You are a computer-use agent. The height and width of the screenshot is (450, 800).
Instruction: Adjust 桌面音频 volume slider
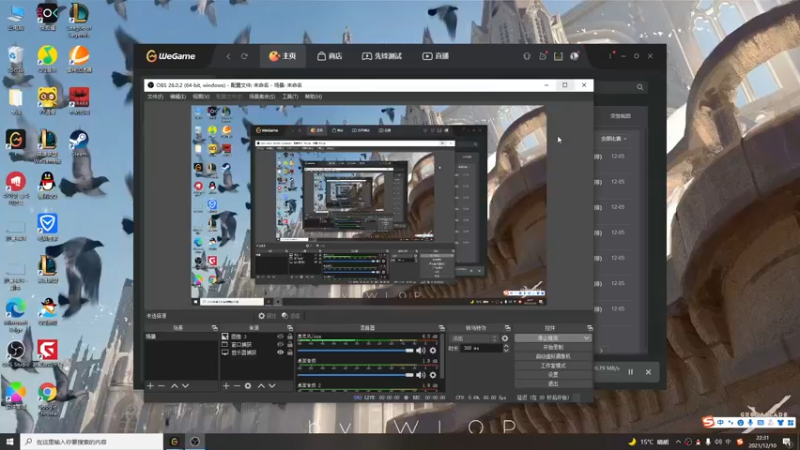(x=356, y=375)
